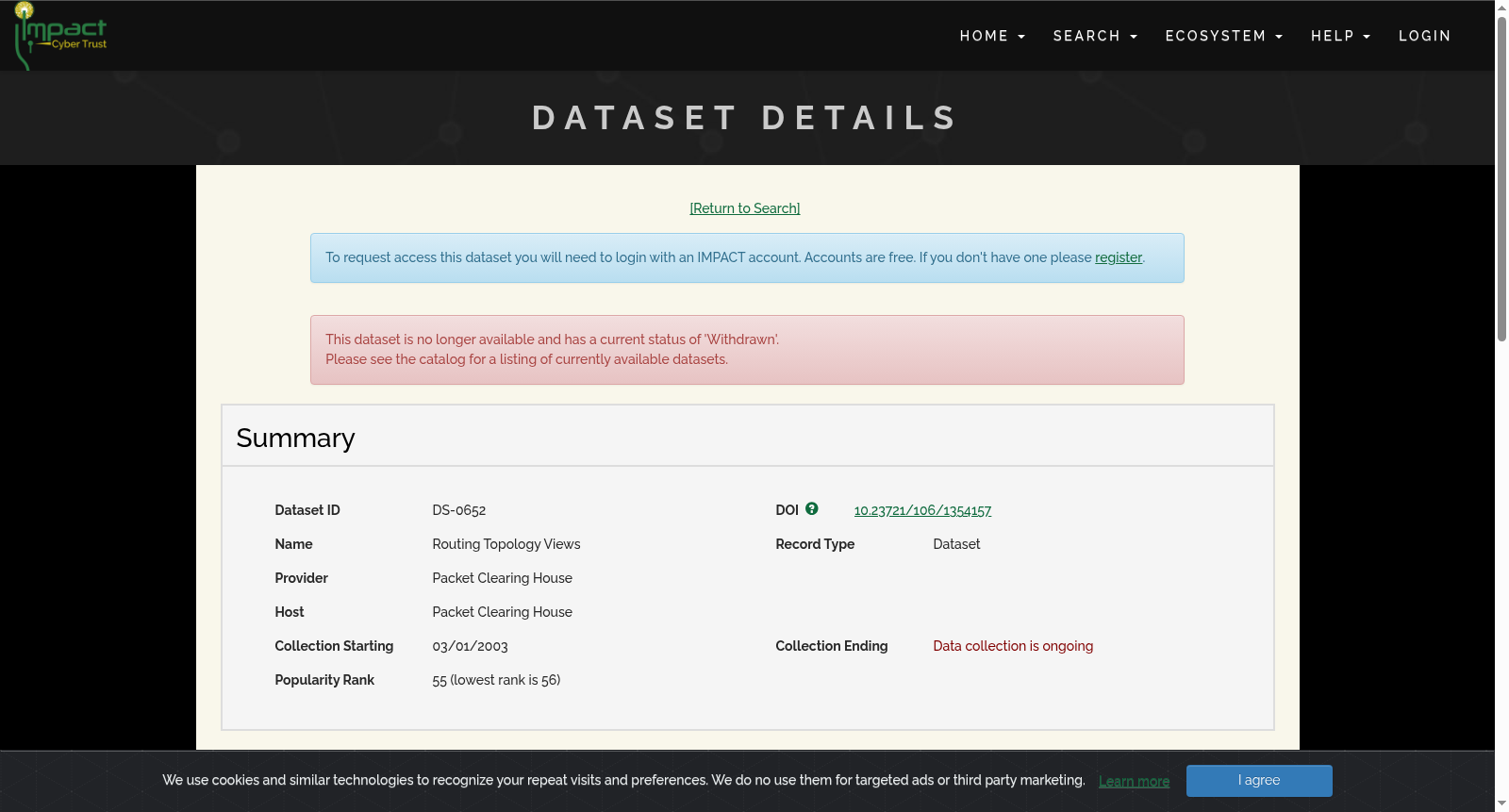Click the Impact Cyber Trust logo
The image size is (1509, 812).
click(x=61, y=36)
